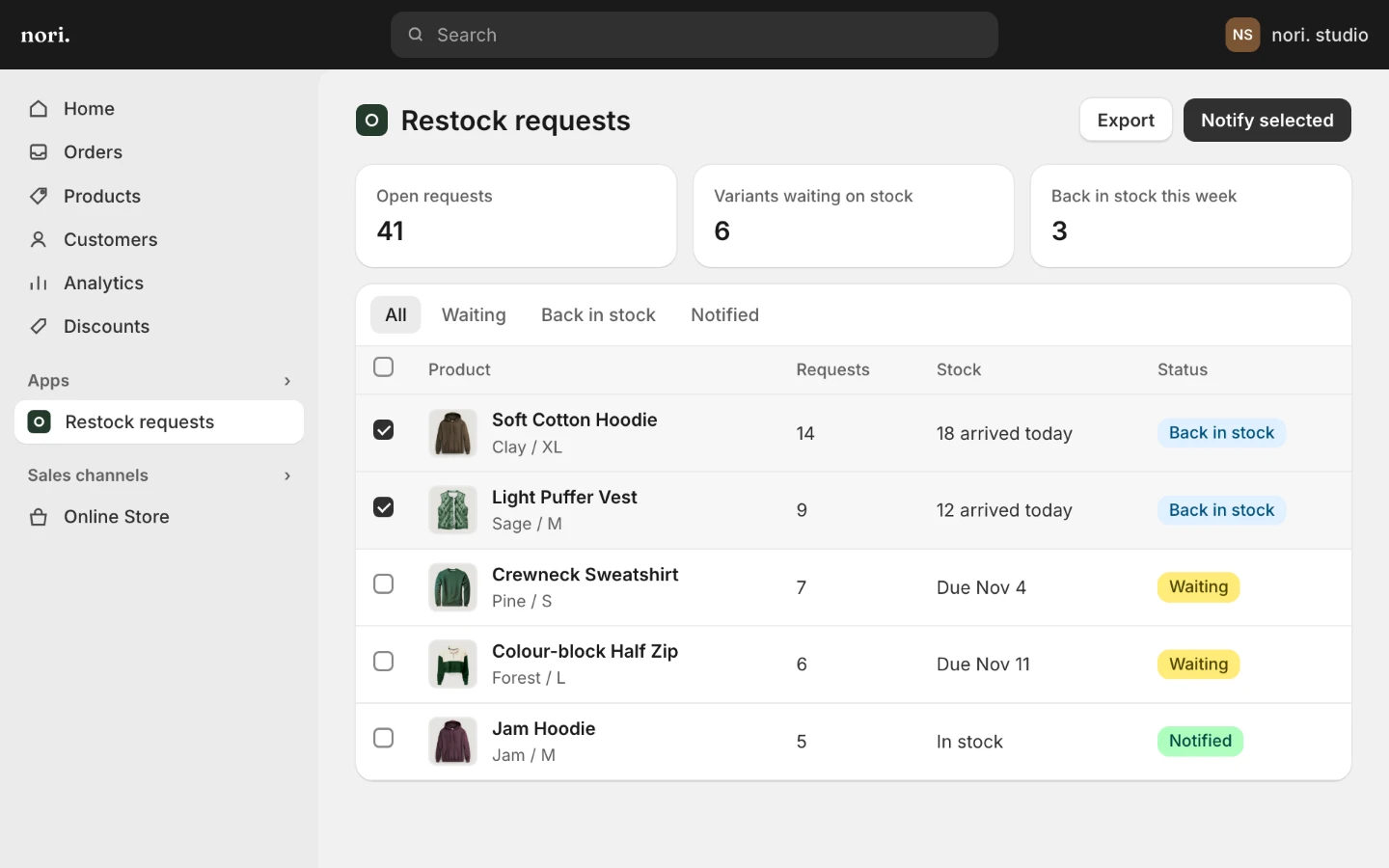Select the Crewneck Sweatshirt checkbox
Viewport: 1389px width, 868px height.
click(383, 584)
